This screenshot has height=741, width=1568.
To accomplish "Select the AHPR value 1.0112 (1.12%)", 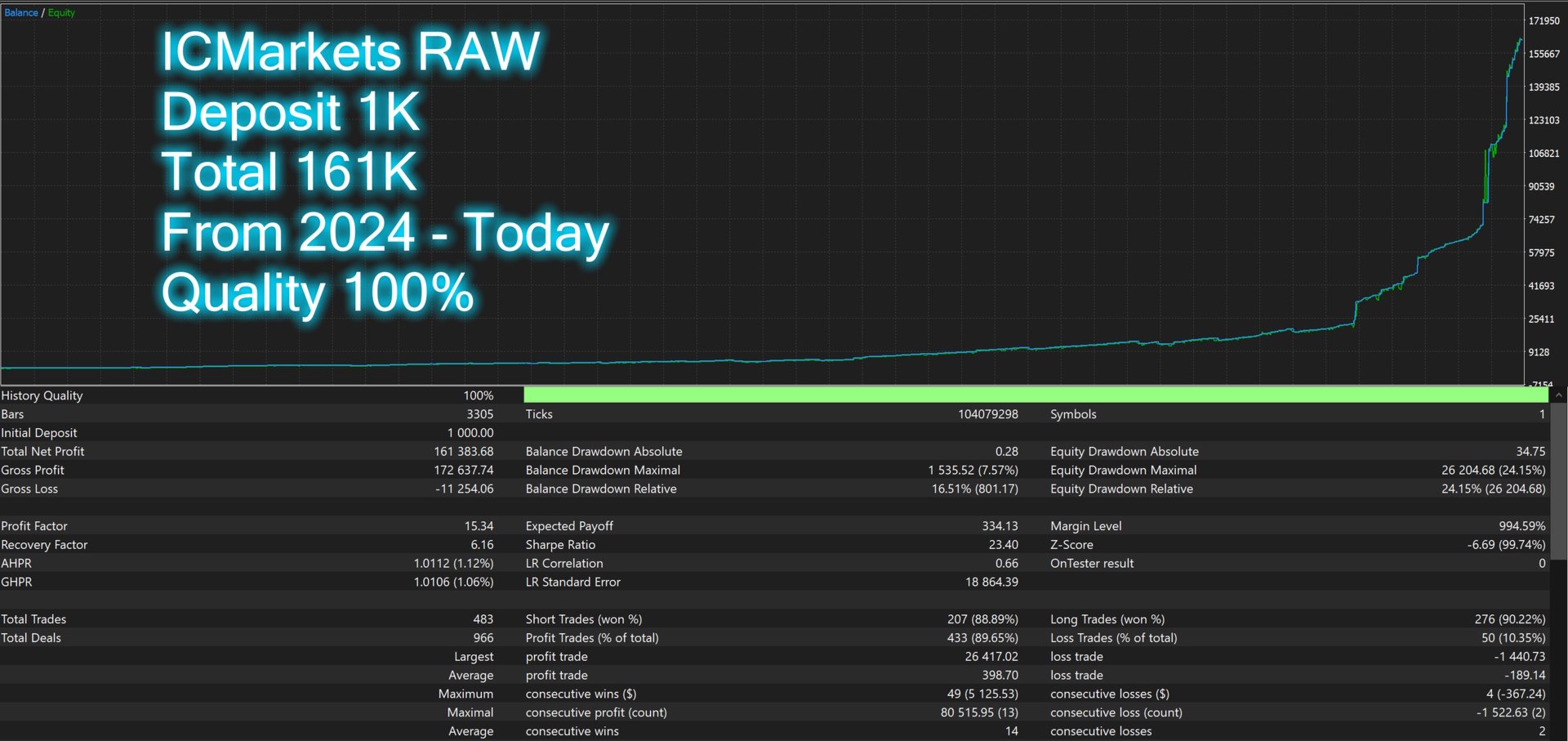I will point(453,564).
